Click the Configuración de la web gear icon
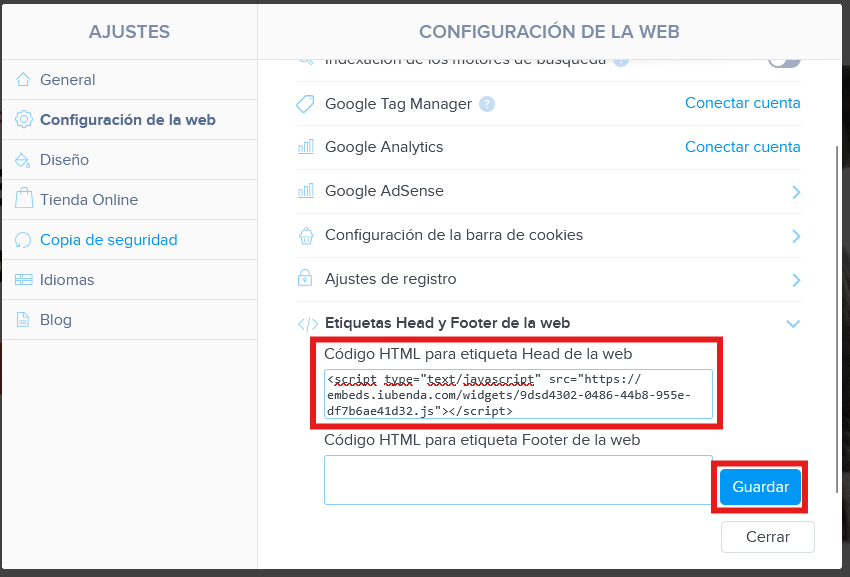 (23, 119)
